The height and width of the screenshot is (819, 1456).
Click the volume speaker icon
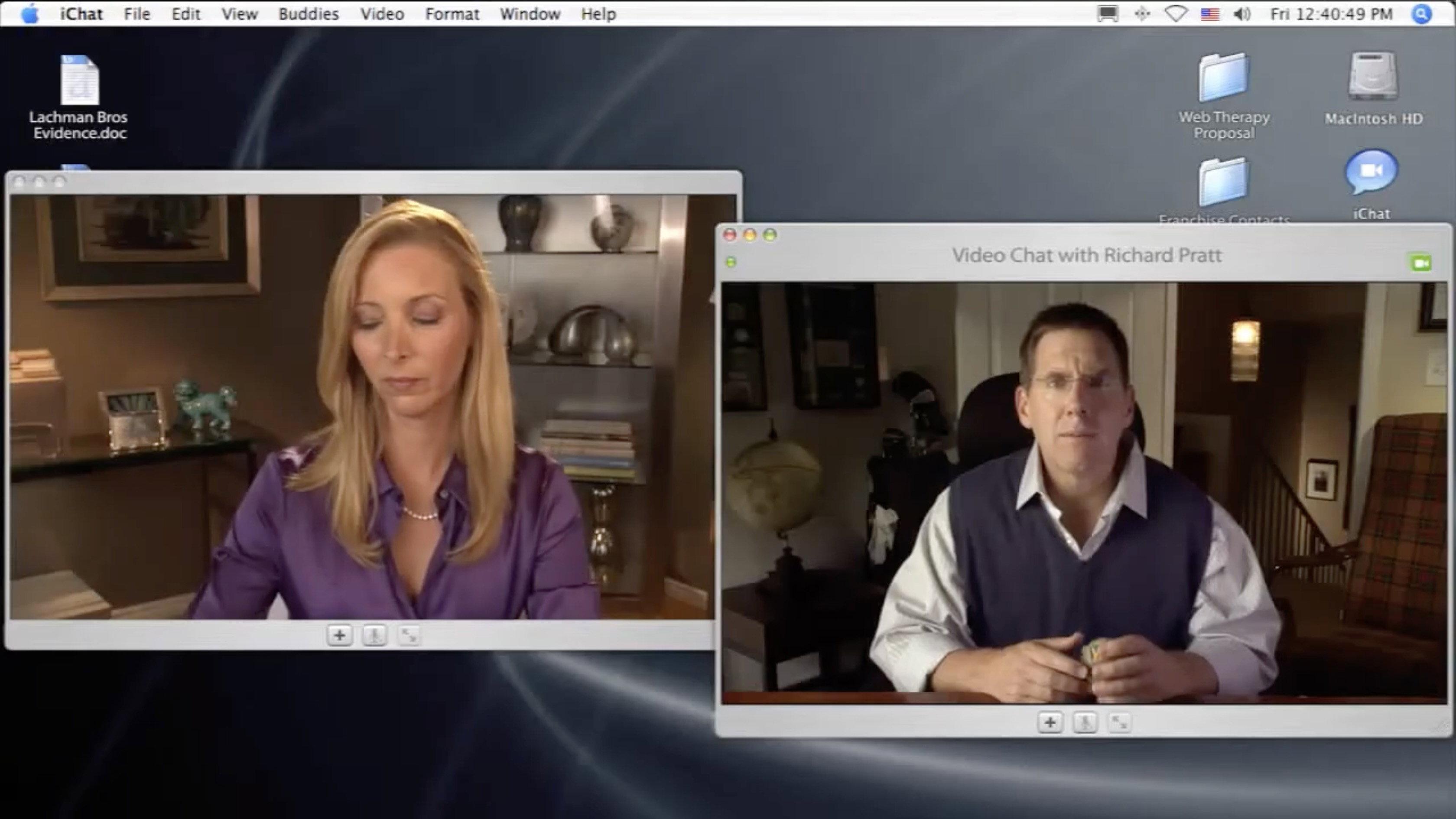click(1242, 13)
